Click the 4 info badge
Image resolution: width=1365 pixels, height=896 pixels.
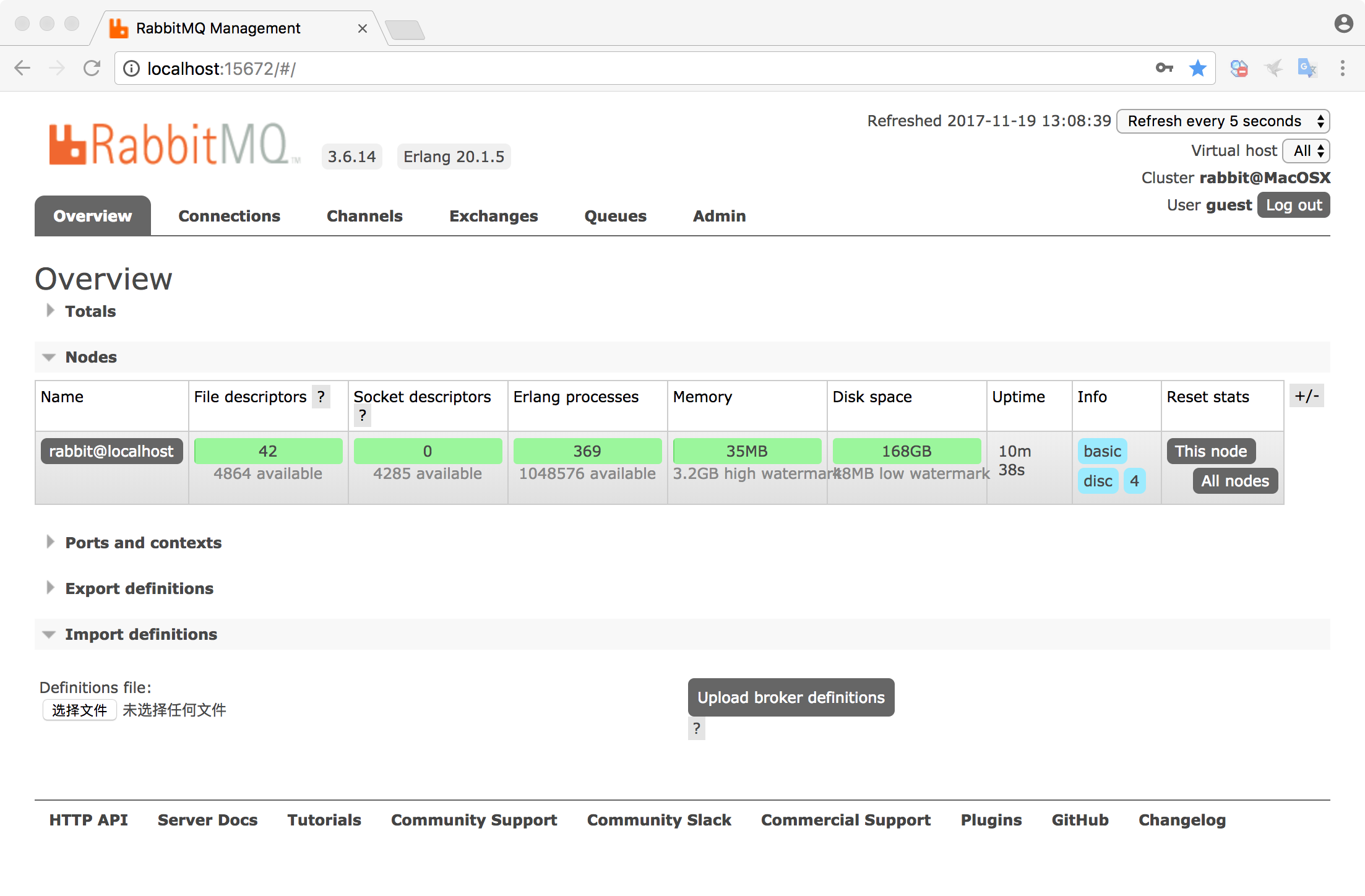[1135, 481]
